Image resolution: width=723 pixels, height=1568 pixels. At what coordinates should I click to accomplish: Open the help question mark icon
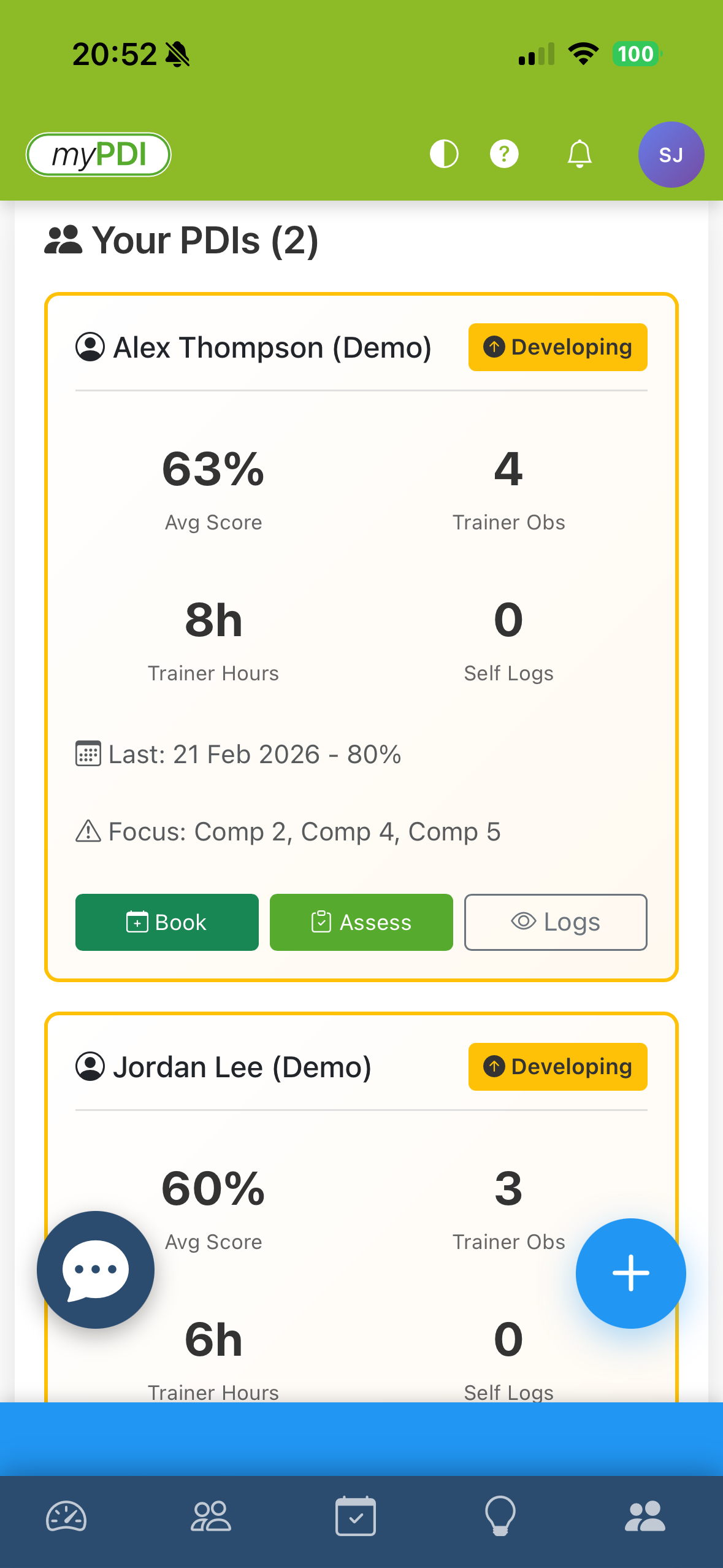click(504, 154)
